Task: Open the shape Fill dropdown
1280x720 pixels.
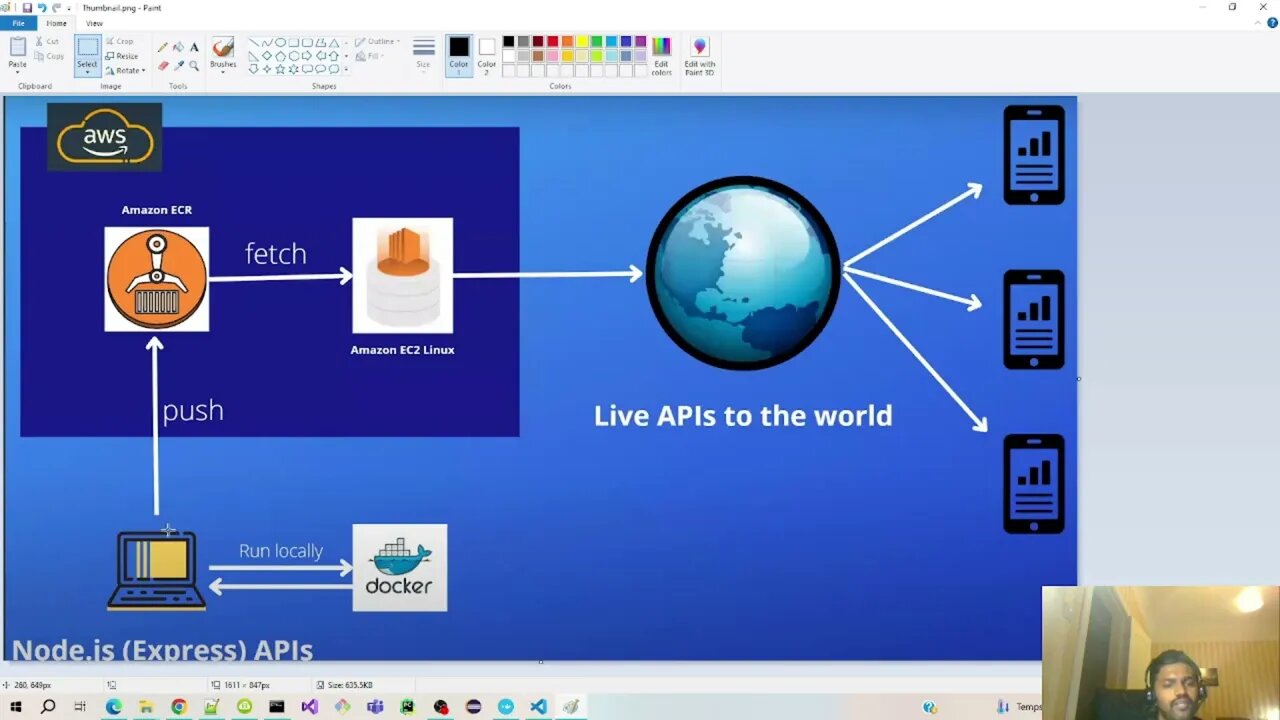Action: 371,56
